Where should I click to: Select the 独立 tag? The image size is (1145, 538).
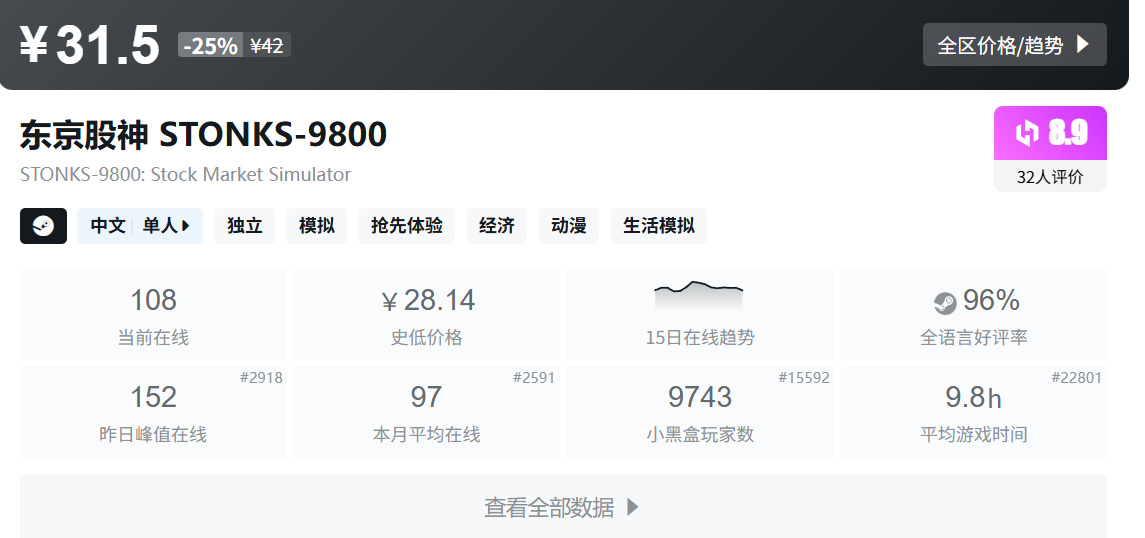tap(245, 226)
